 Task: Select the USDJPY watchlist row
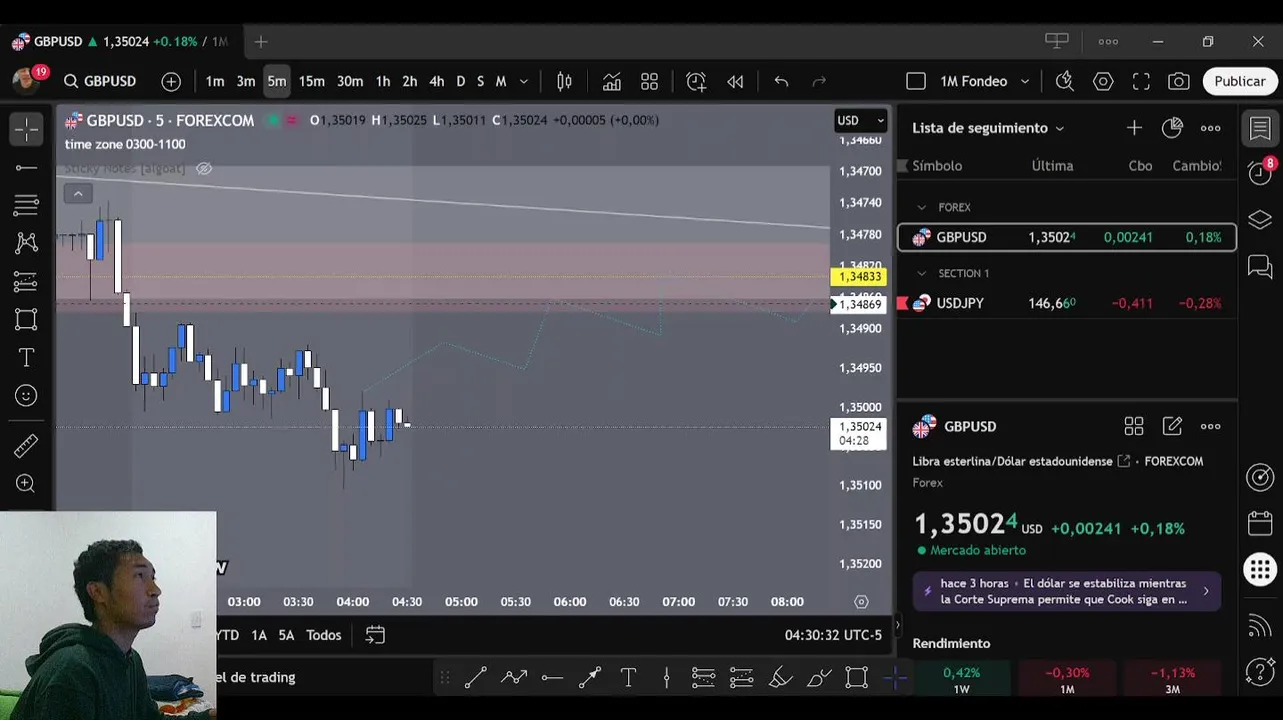1067,303
